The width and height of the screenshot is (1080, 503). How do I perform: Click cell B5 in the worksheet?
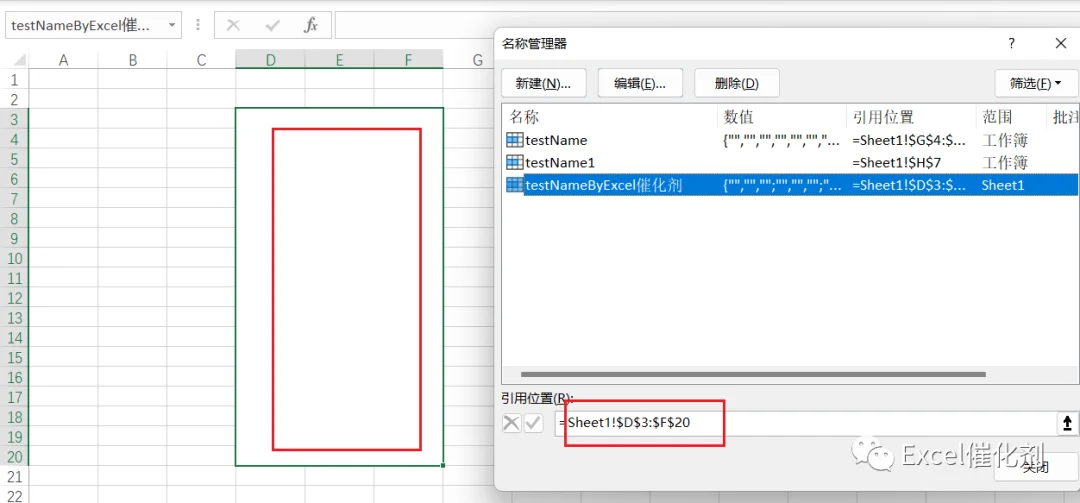pos(132,159)
